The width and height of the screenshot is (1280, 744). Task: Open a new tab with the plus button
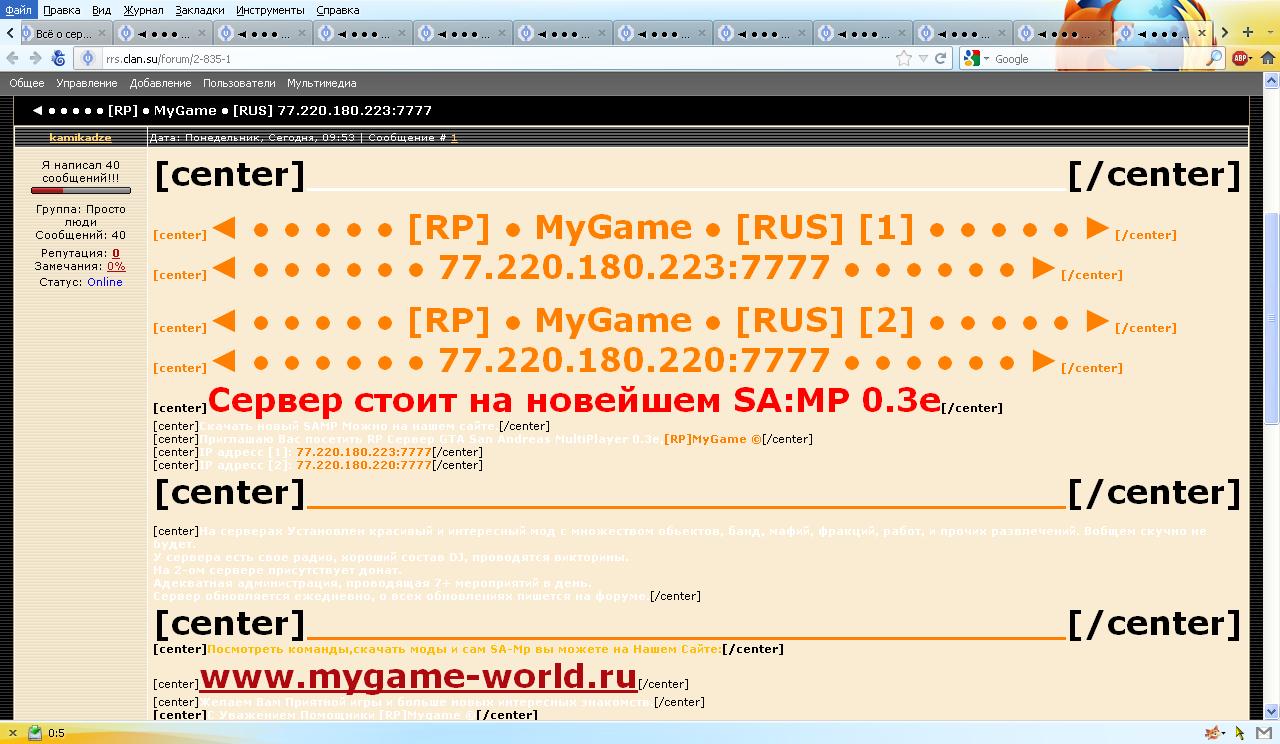click(1248, 33)
